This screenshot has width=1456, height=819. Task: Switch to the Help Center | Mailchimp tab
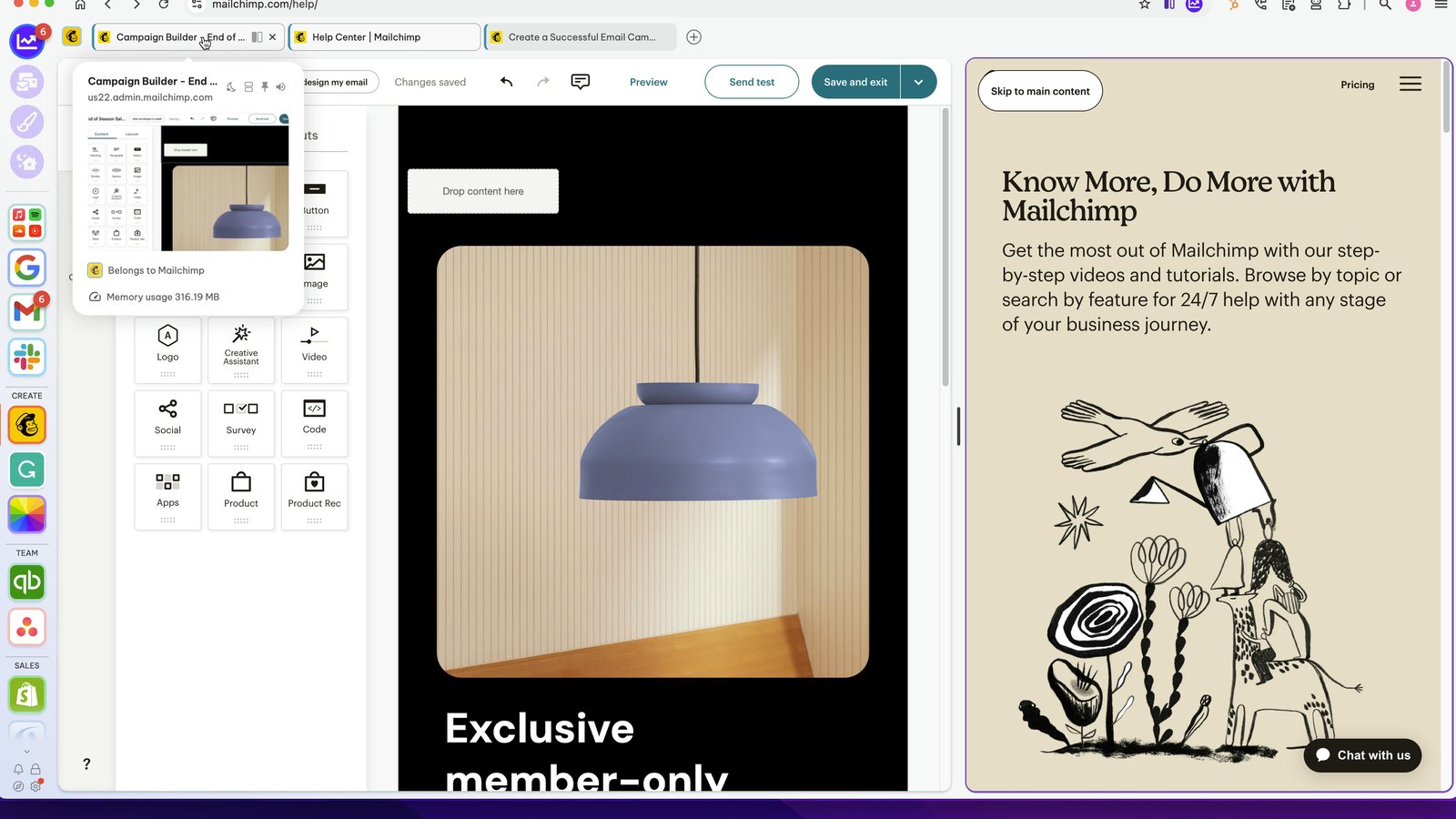click(384, 37)
